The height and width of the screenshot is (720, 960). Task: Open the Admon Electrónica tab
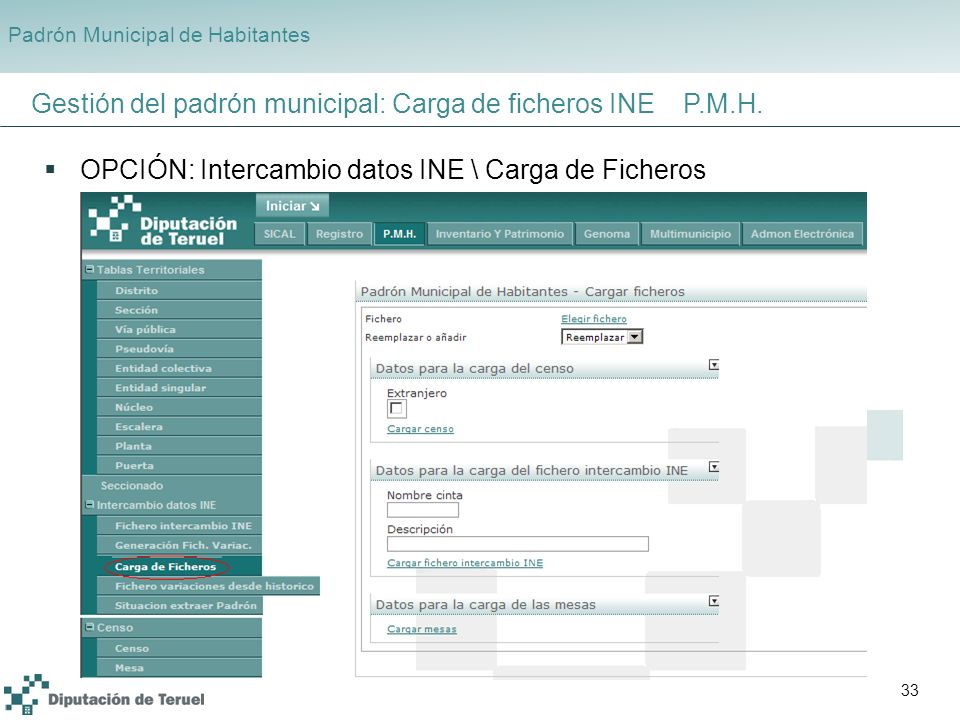[802, 234]
